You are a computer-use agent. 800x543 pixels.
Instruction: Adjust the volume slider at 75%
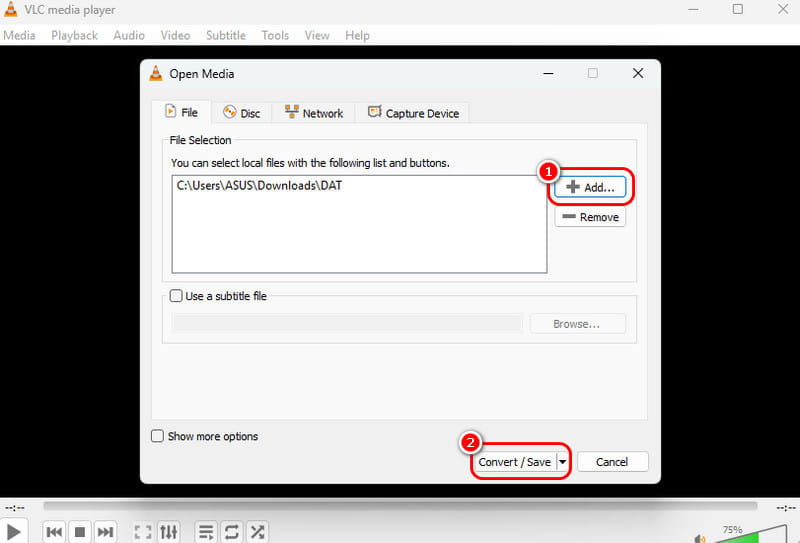click(x=751, y=534)
